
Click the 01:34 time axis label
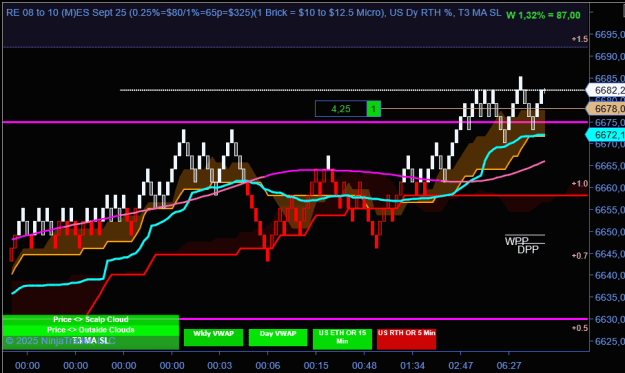pyautogui.click(x=413, y=365)
